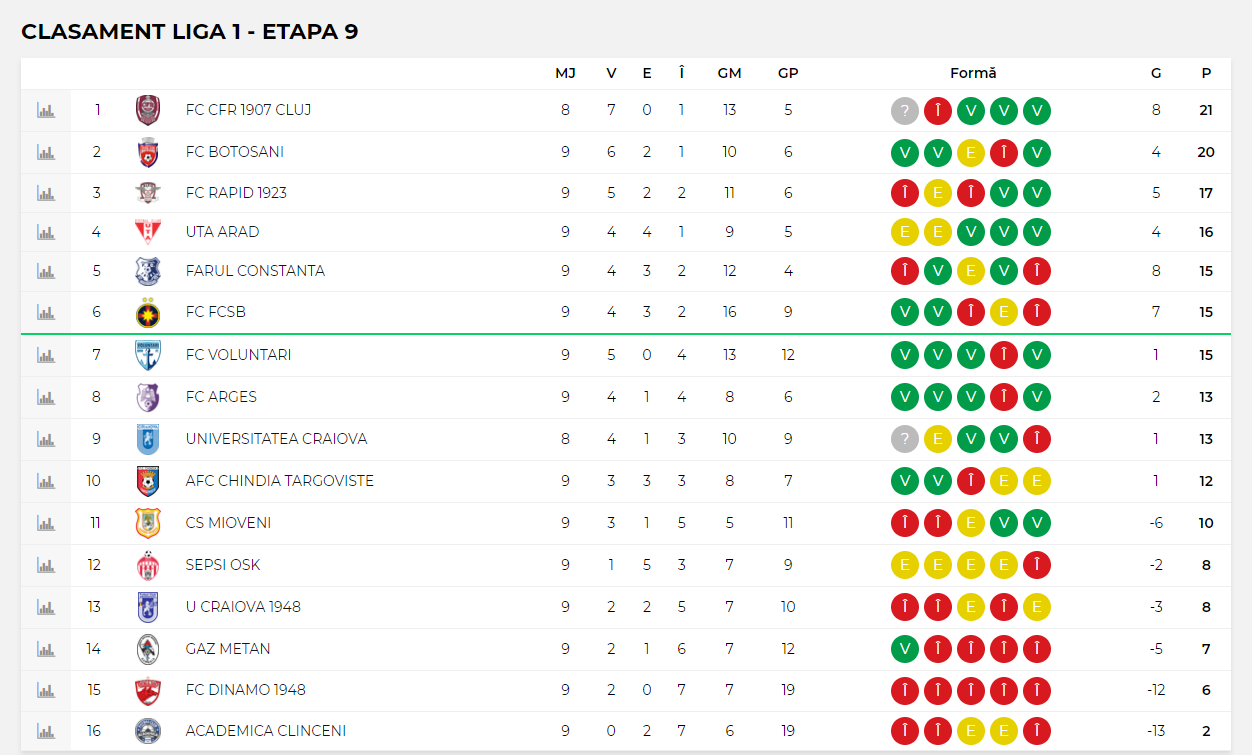Click the Sepsi OSK team name
The height and width of the screenshot is (755, 1252).
pyautogui.click(x=223, y=565)
